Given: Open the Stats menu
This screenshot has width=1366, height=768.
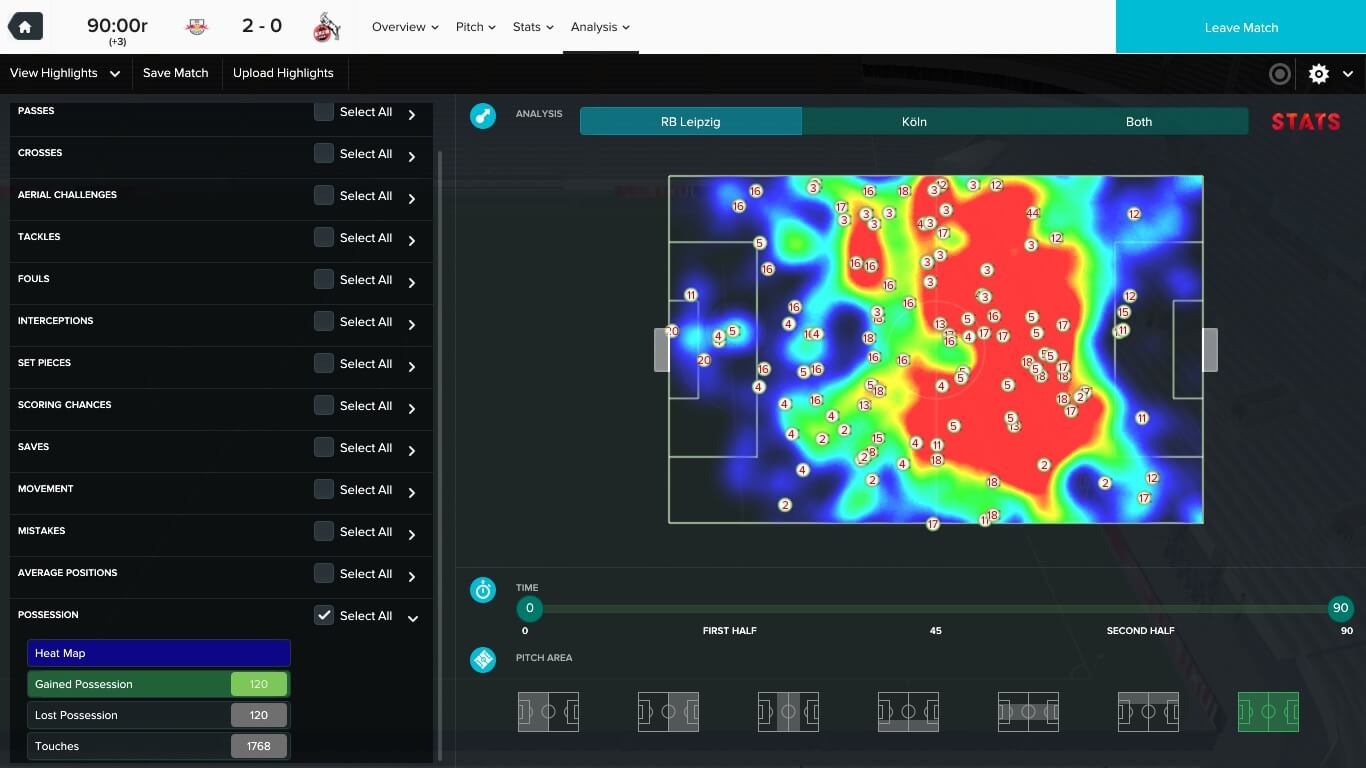Looking at the screenshot, I should click(x=533, y=27).
